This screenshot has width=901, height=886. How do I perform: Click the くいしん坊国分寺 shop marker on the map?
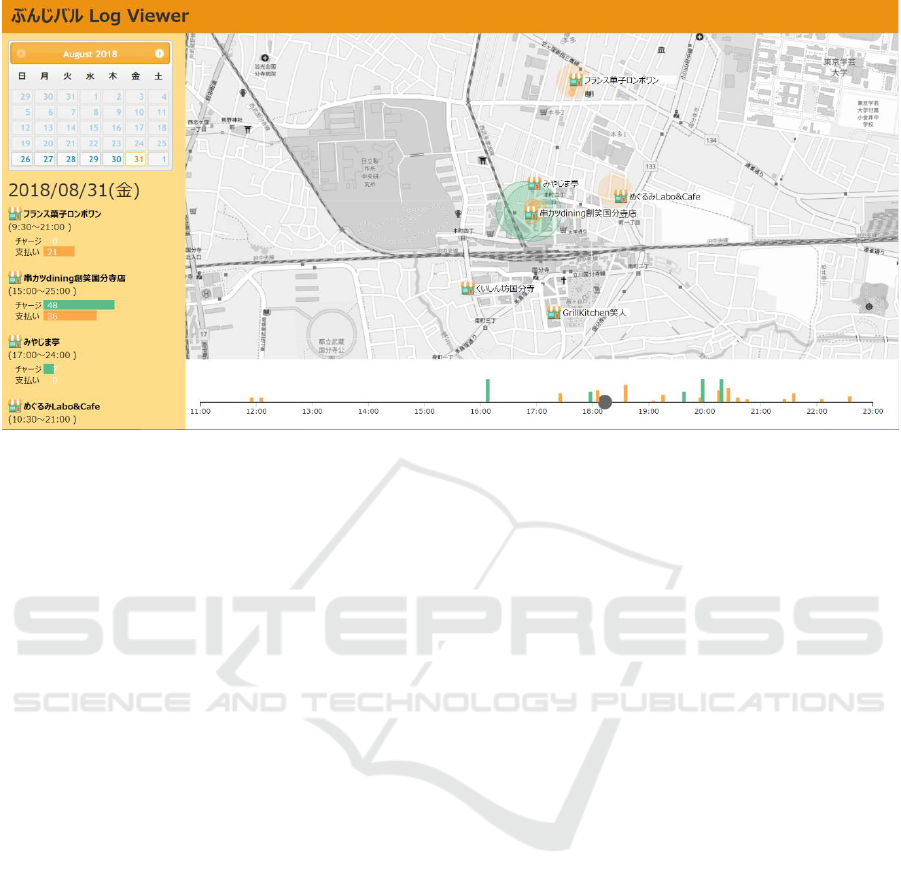(x=466, y=288)
